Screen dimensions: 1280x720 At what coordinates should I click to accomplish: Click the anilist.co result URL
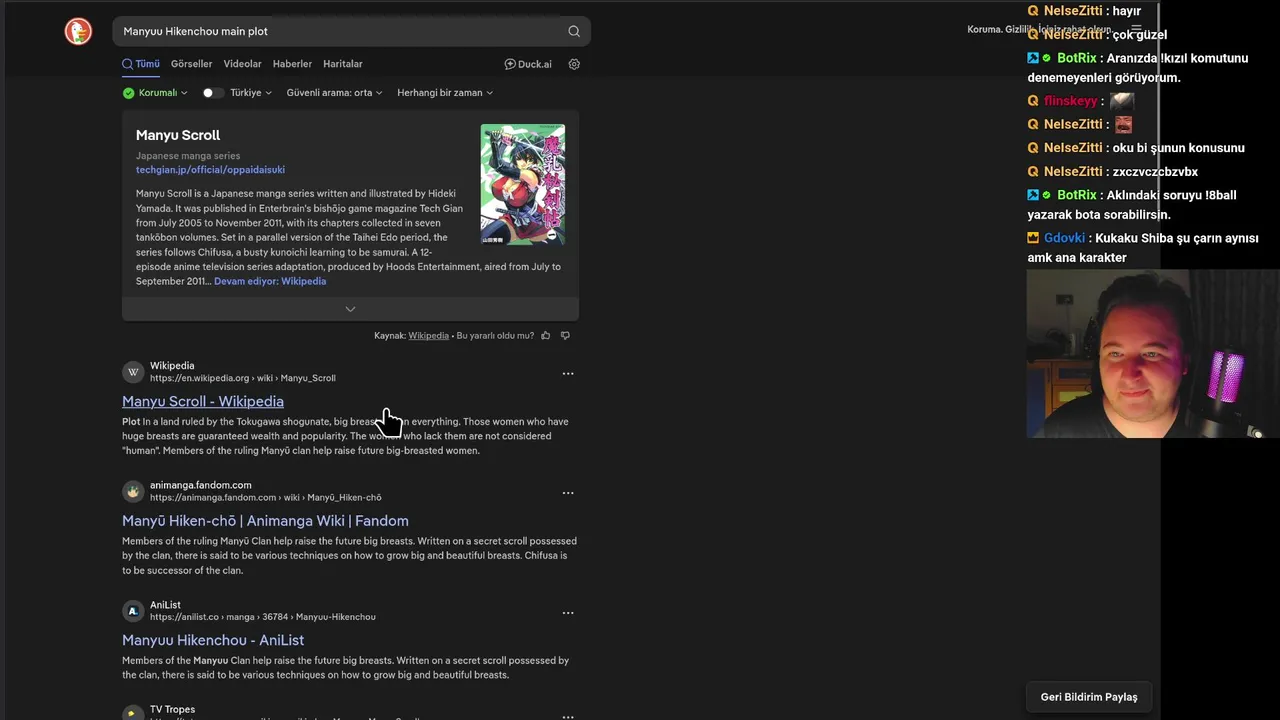[x=263, y=617]
